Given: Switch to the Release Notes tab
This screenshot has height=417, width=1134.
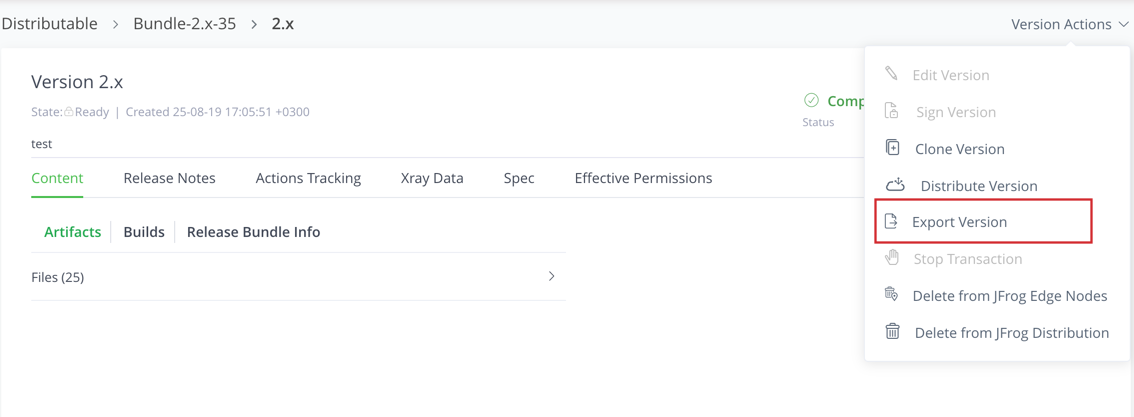Looking at the screenshot, I should click(169, 178).
